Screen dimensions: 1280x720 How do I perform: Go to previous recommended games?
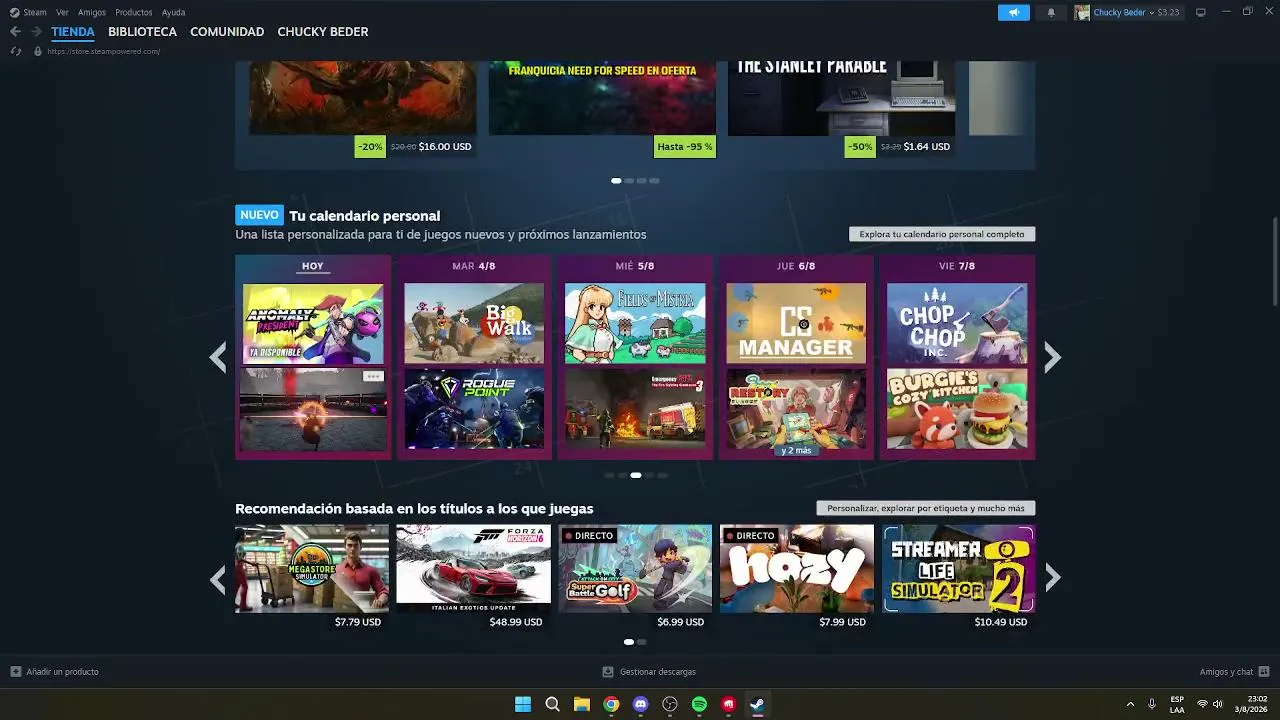pyautogui.click(x=218, y=578)
